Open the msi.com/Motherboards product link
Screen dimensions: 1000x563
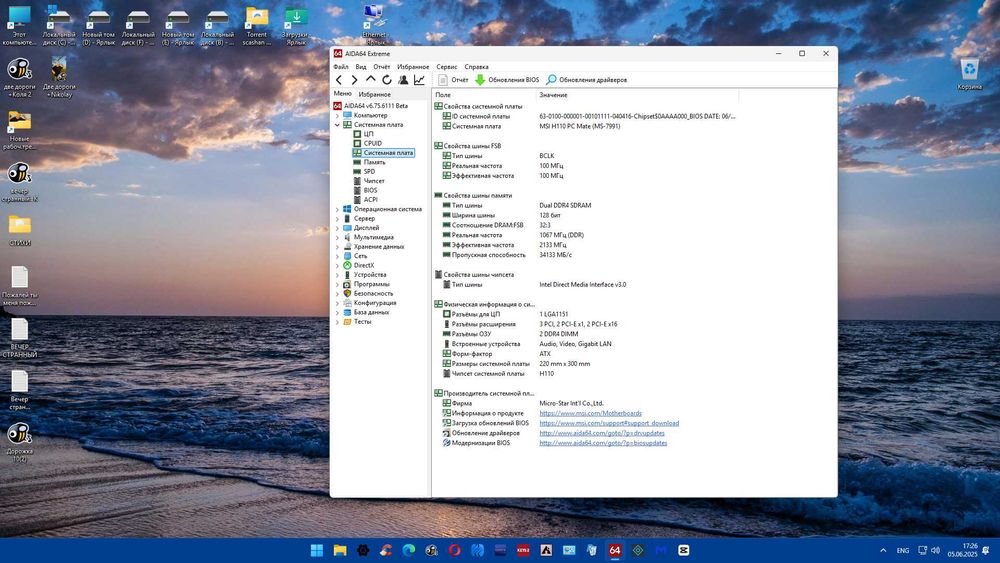point(590,413)
